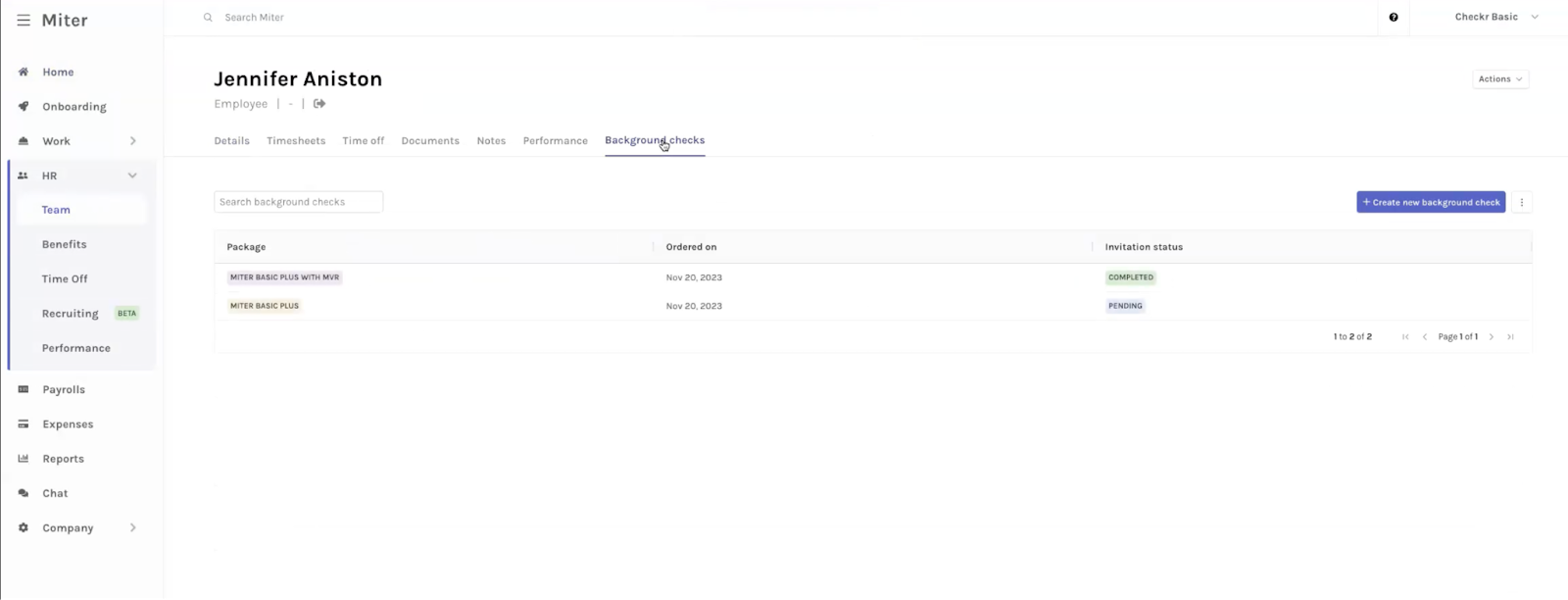Open the Actions dropdown
Screen dimensions: 1568x600
pos(1500,79)
